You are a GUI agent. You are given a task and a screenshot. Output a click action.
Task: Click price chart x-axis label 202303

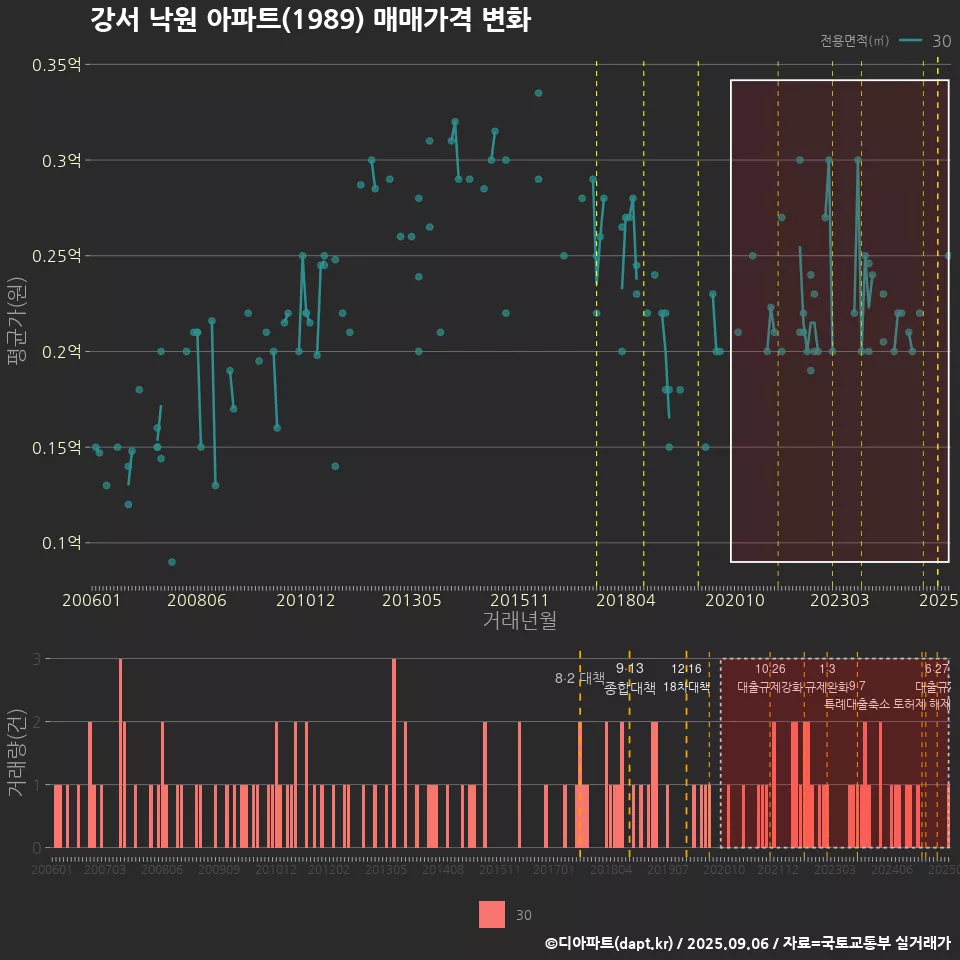(839, 600)
